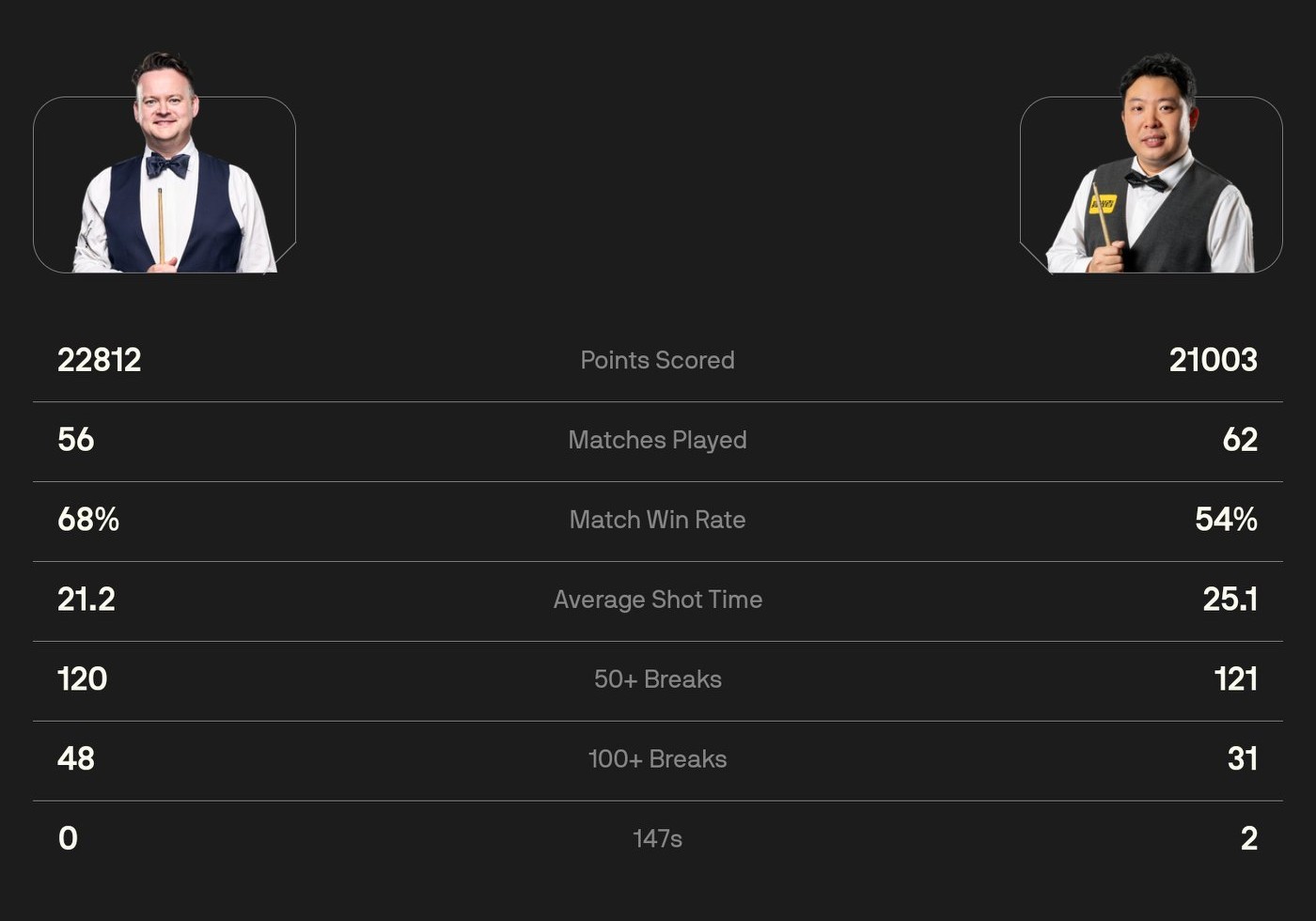Screen dimensions: 1316x921
Task: Select the 147s label
Action: tap(657, 839)
